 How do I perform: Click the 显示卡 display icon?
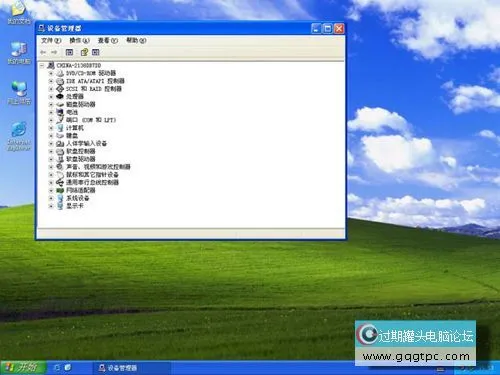[x=60, y=206]
